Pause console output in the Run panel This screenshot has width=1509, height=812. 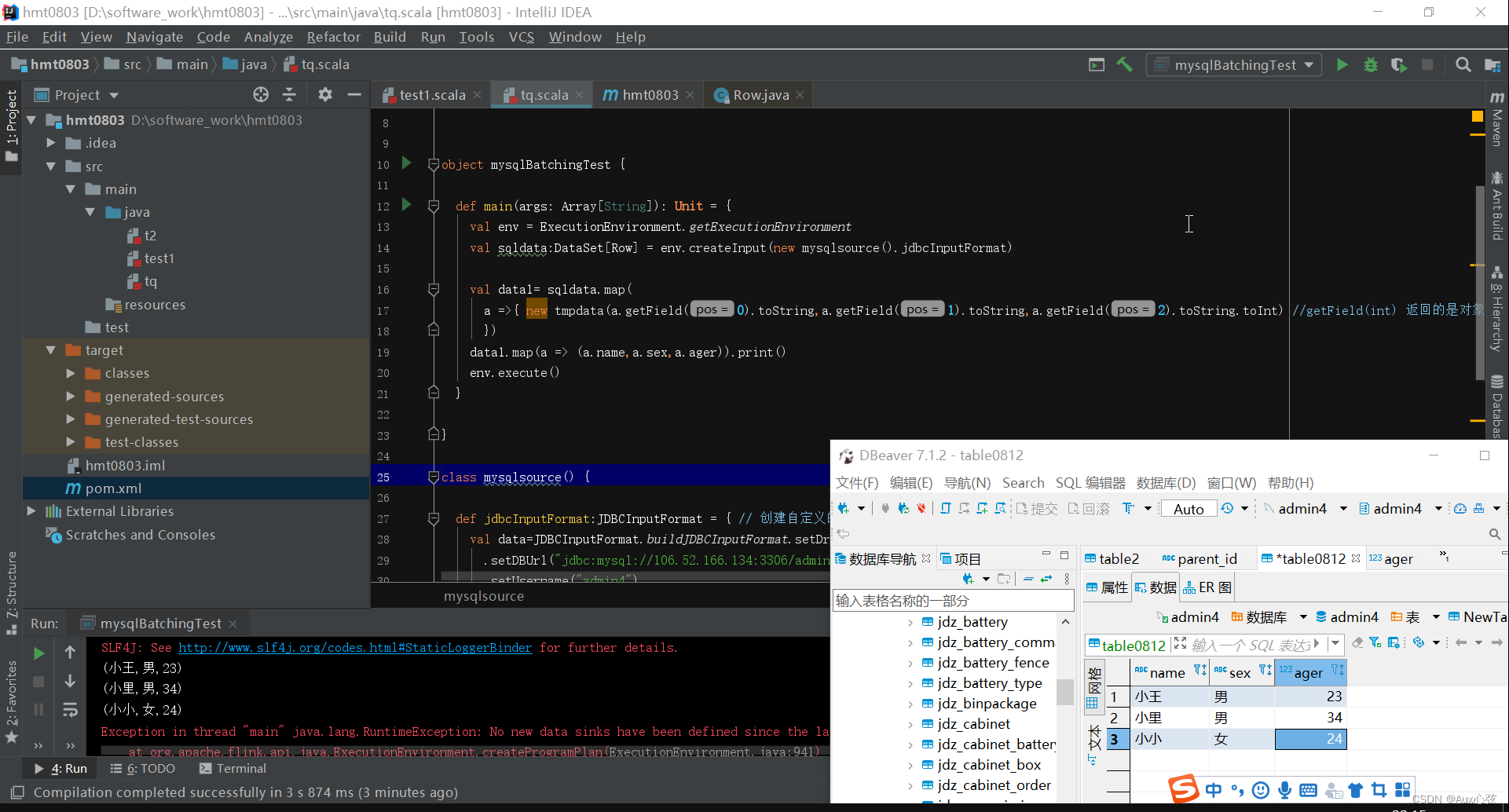[x=38, y=709]
